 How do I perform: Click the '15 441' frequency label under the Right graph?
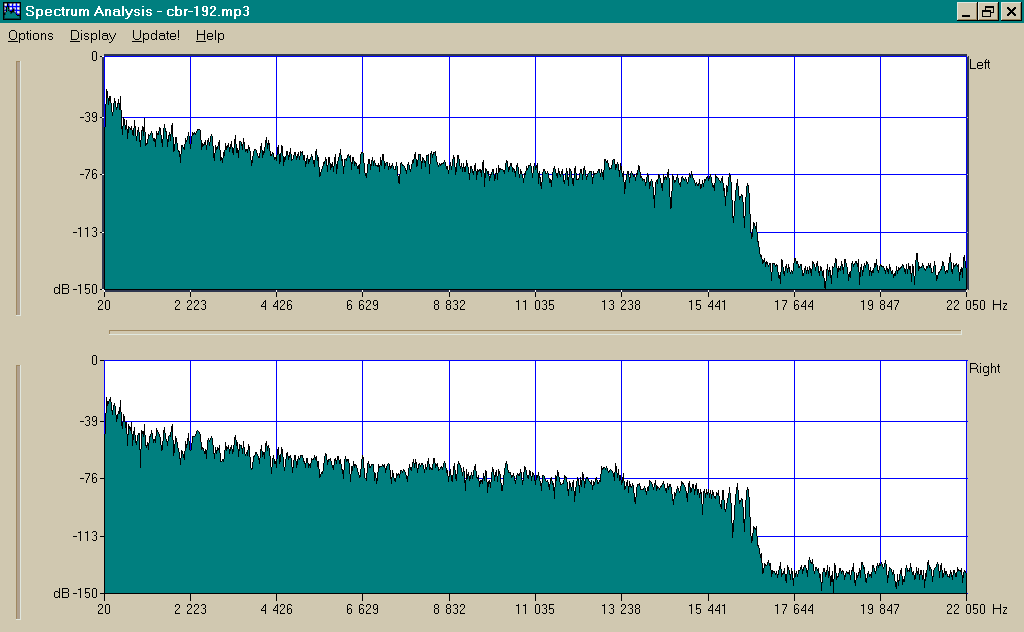coord(707,609)
